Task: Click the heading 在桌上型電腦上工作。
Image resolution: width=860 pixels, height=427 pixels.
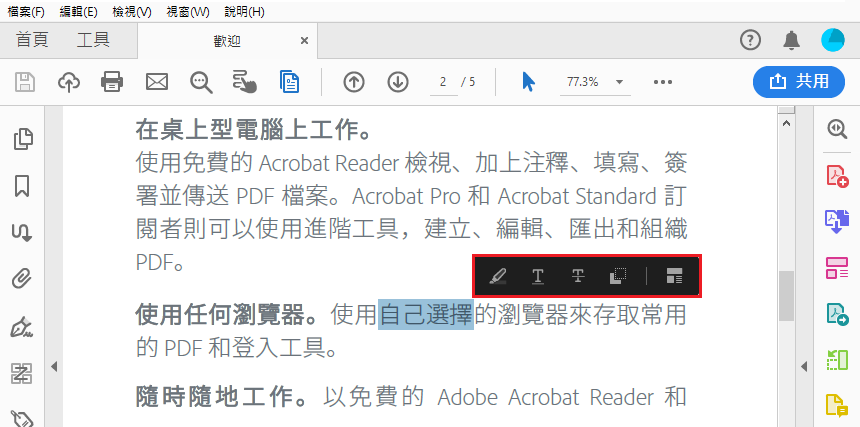Action: click(x=255, y=130)
